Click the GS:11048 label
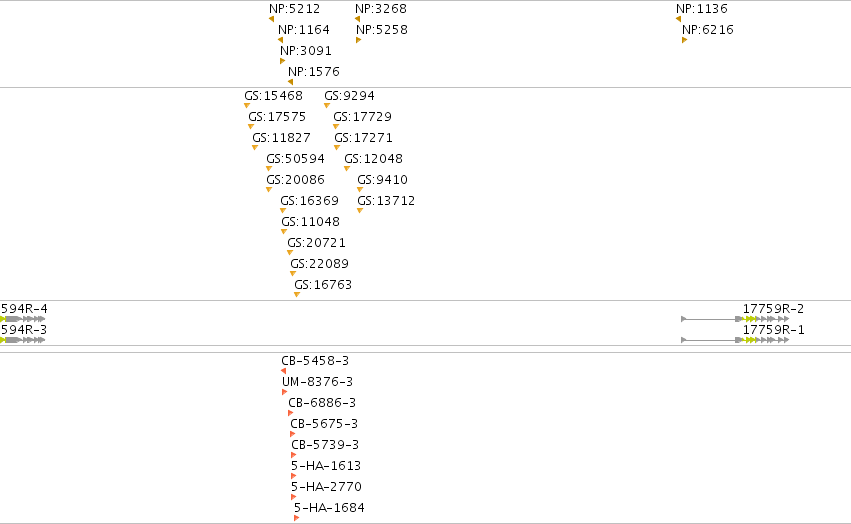851x524 pixels. point(310,222)
